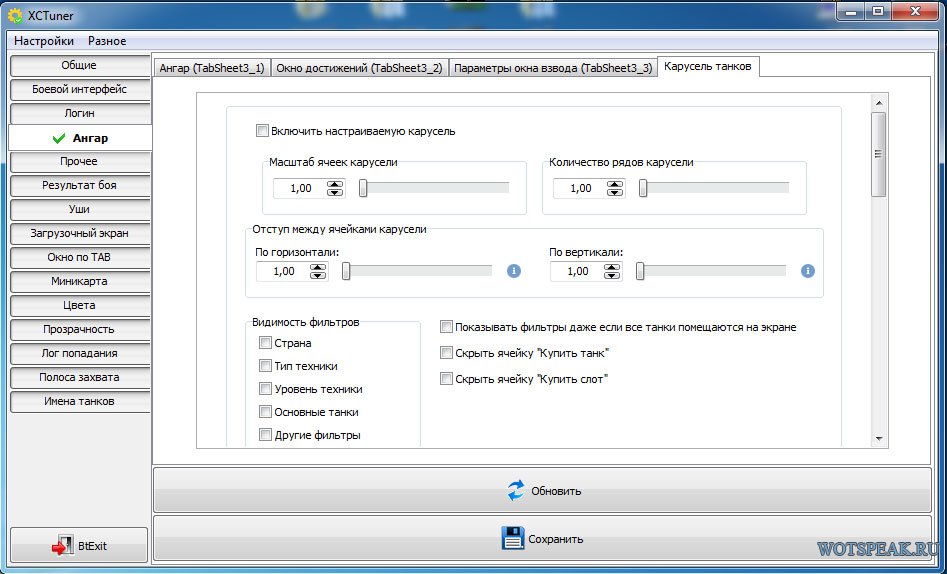Screen dimensions: 947x574
Task: Check Скрыть ячейку "Купить танк" option
Action: click(x=447, y=353)
